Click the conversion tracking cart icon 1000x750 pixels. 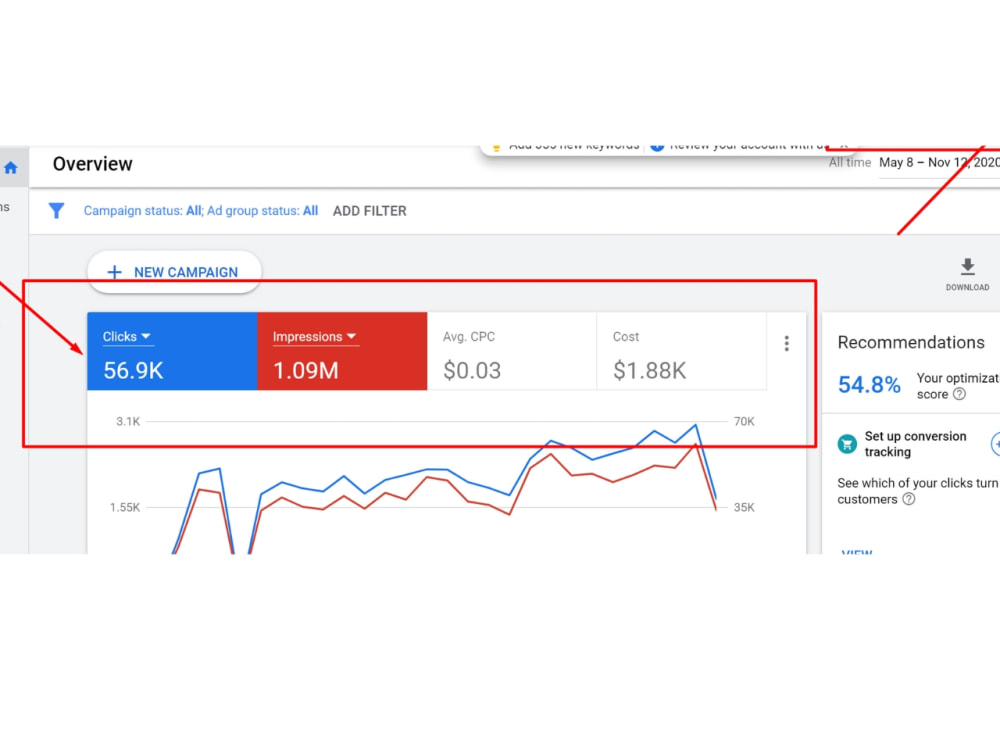click(847, 443)
